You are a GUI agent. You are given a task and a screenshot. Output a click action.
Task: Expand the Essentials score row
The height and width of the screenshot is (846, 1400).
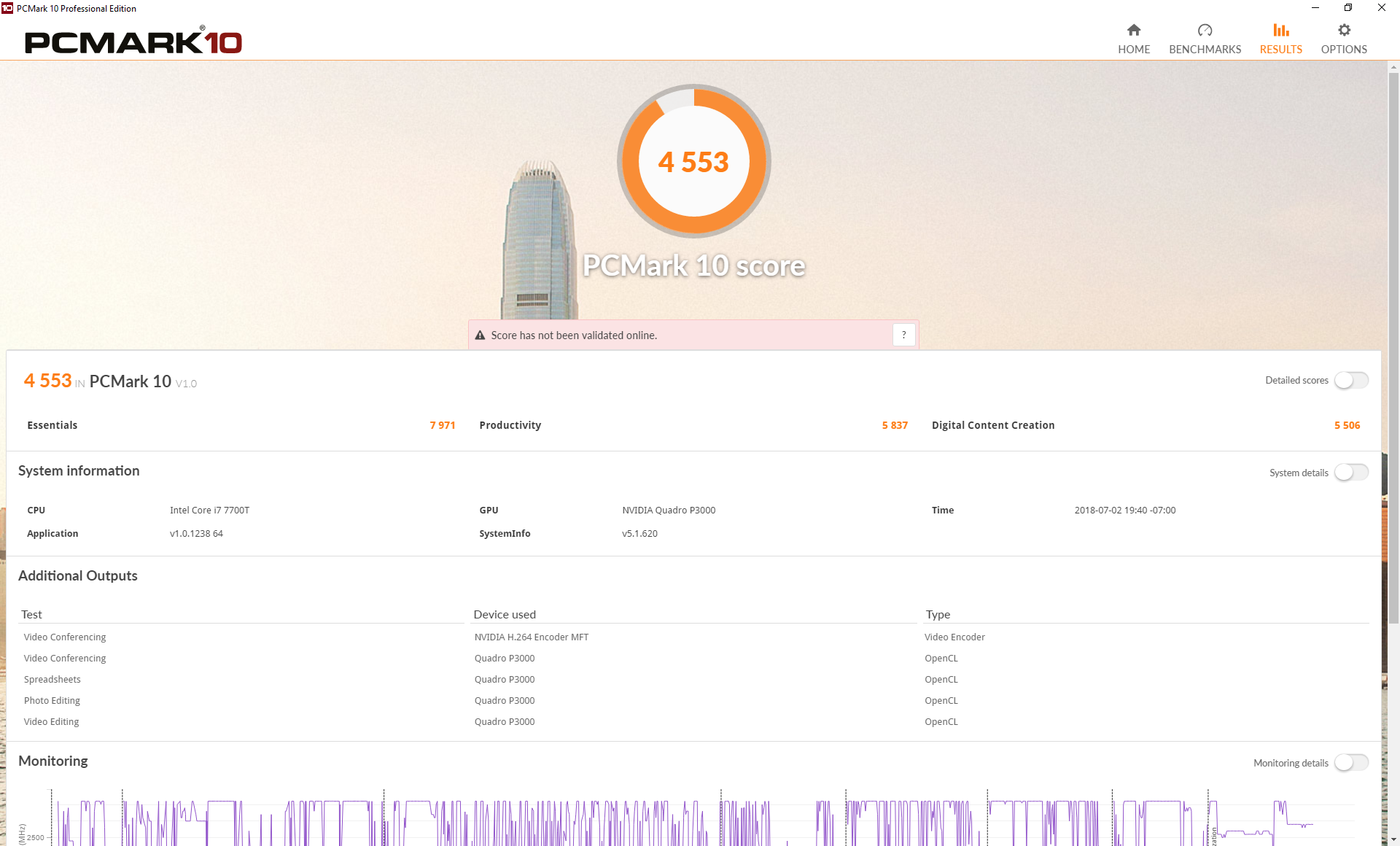[x=52, y=425]
